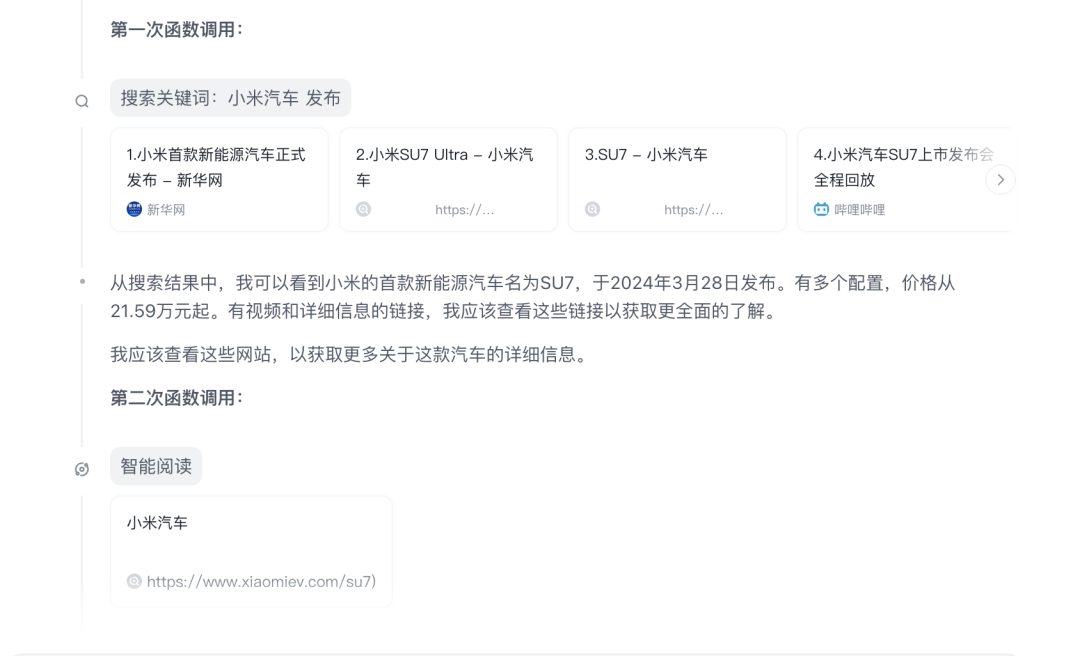Click https://... under SU7 Ultra card
The height and width of the screenshot is (656, 1080).
465,209
